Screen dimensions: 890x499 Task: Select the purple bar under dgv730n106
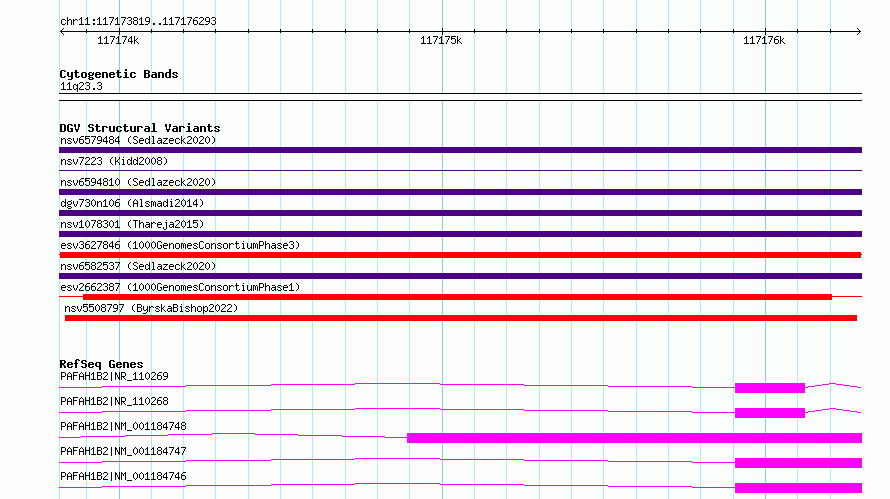460,213
